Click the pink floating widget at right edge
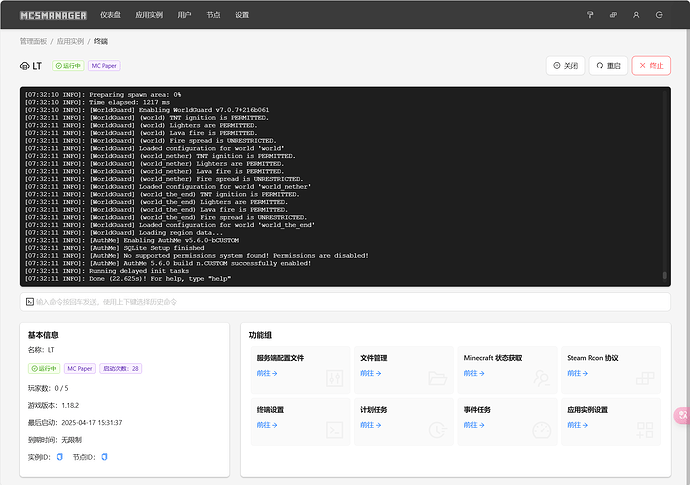690x485 pixels. 682,415
